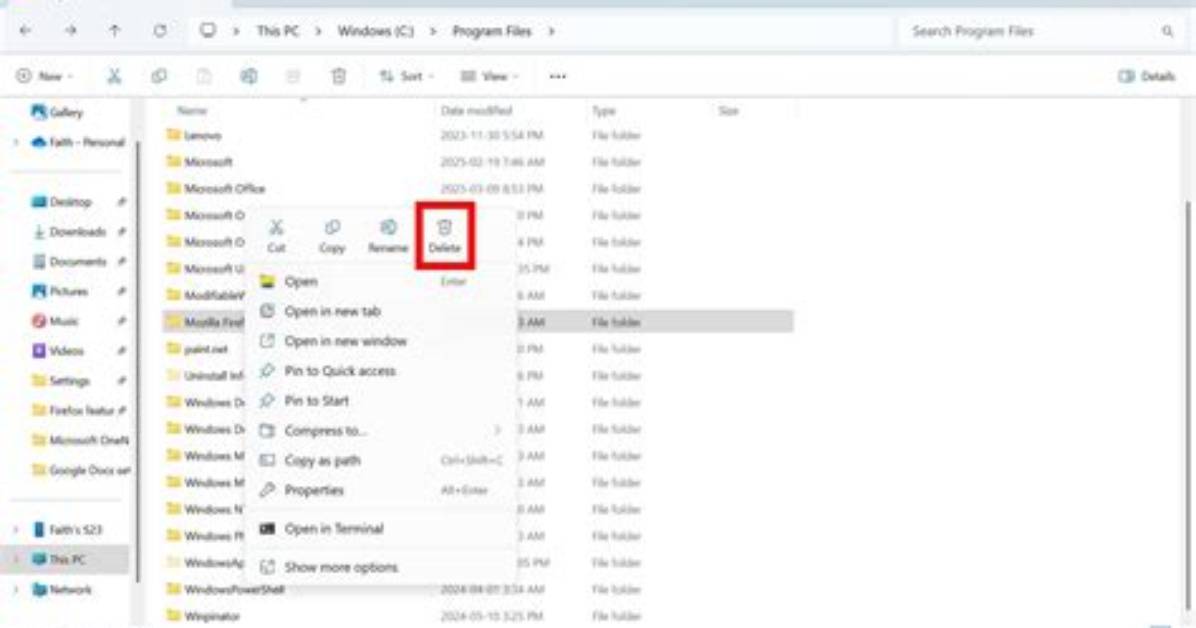The width and height of the screenshot is (1196, 628).
Task: Open the Sort dropdown
Action: (407, 76)
